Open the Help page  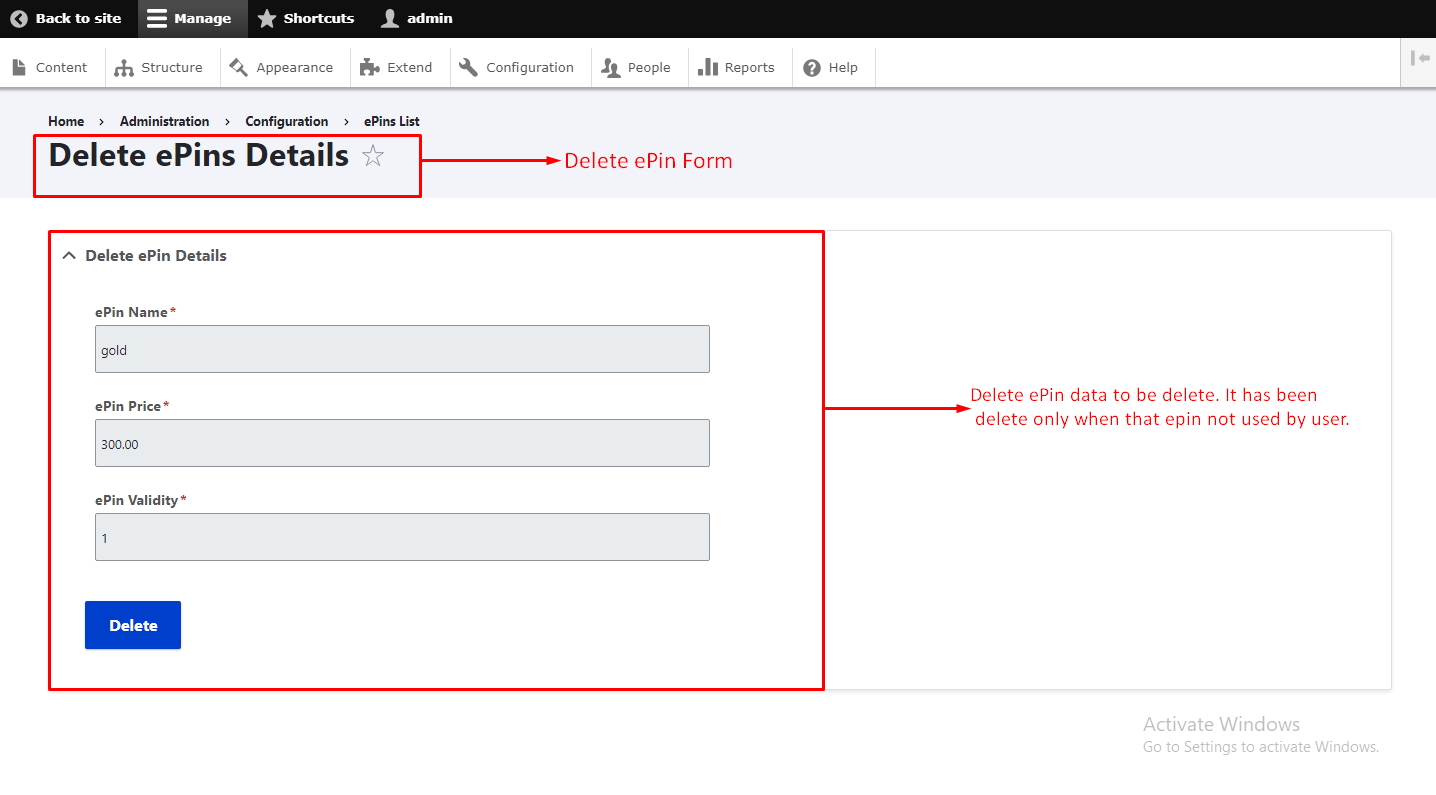(x=831, y=67)
